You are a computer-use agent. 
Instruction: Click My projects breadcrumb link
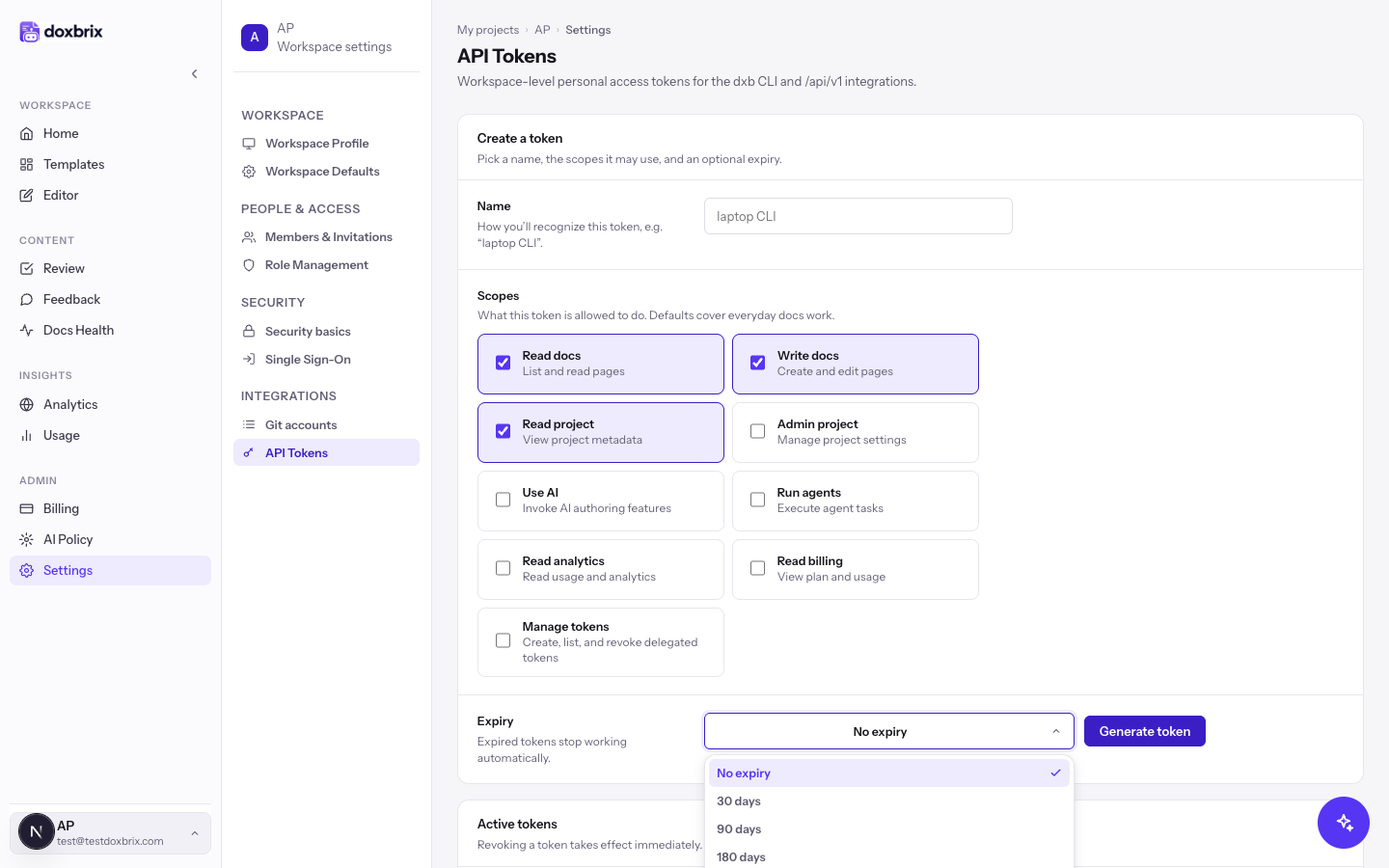tap(488, 30)
